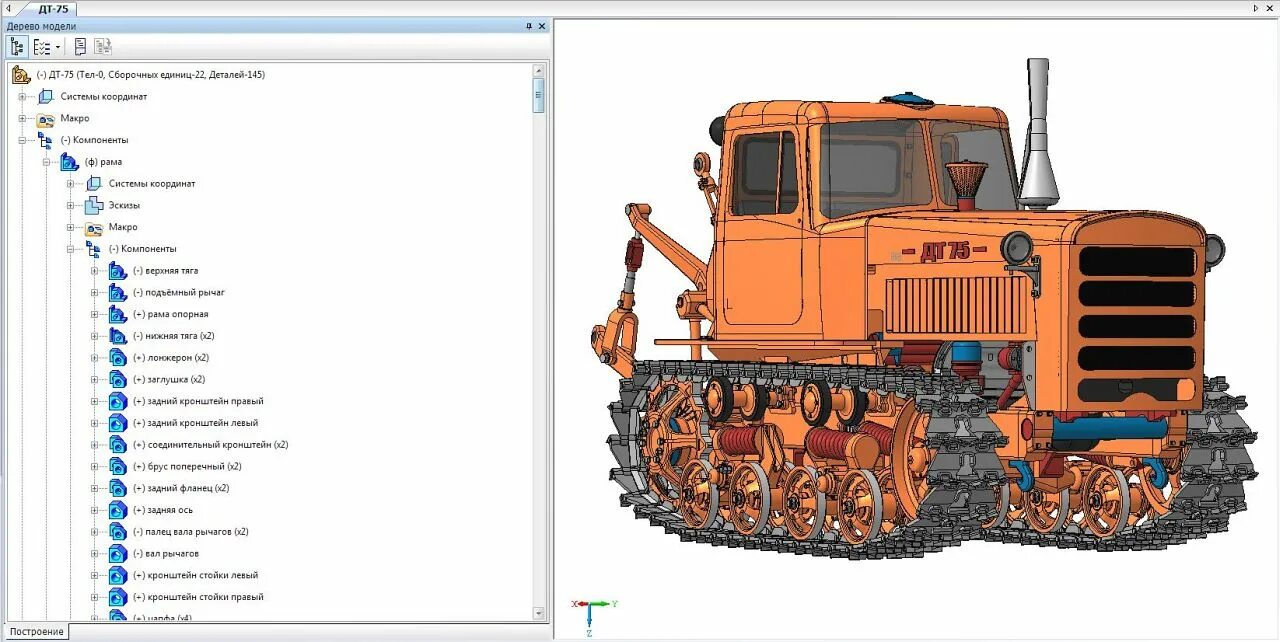Click the нижняя тяга (x2) icon

(x=118, y=336)
